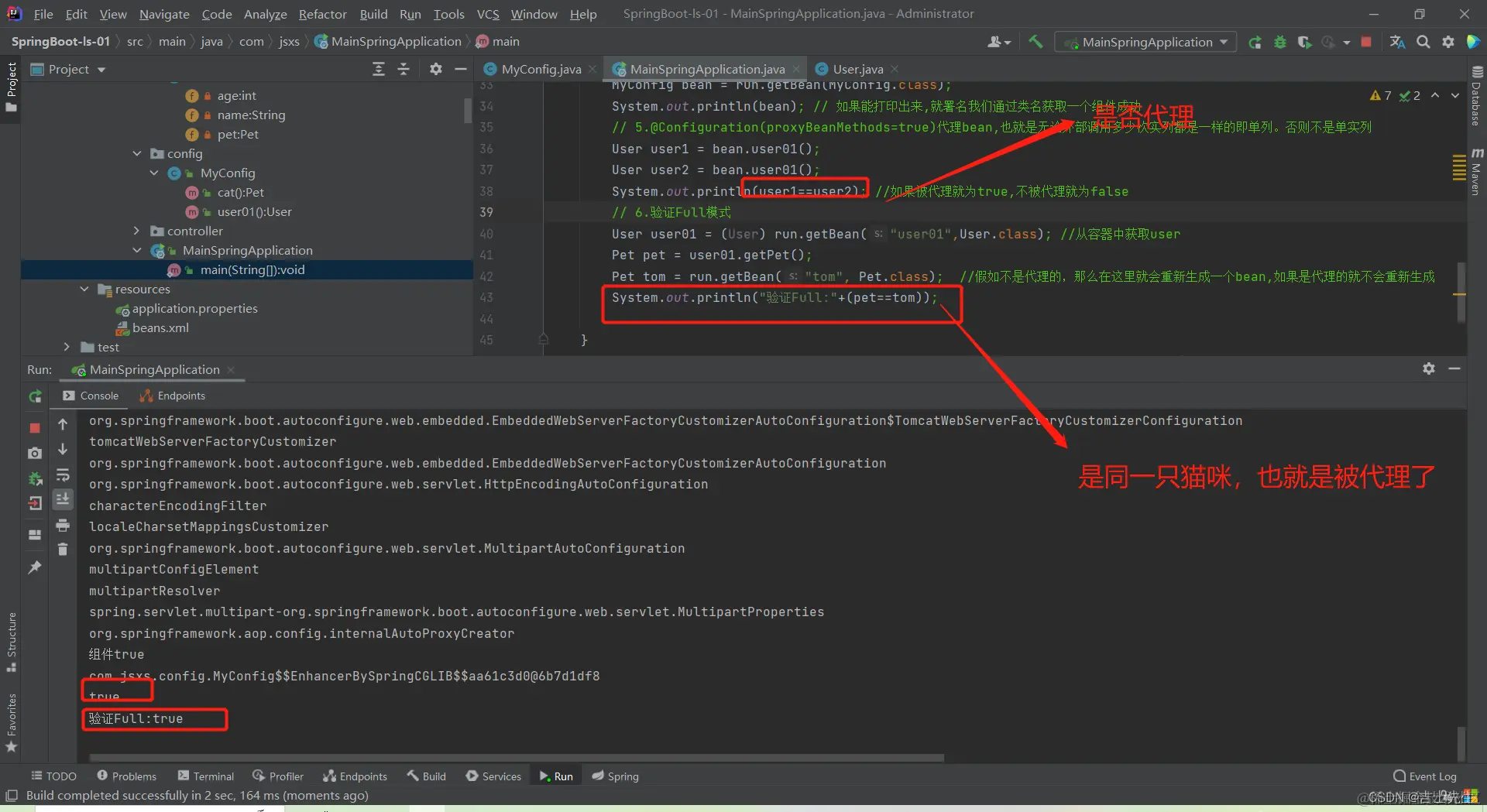
Task: Open the MainSpringApplication run configuration dropdown
Action: [1146, 42]
